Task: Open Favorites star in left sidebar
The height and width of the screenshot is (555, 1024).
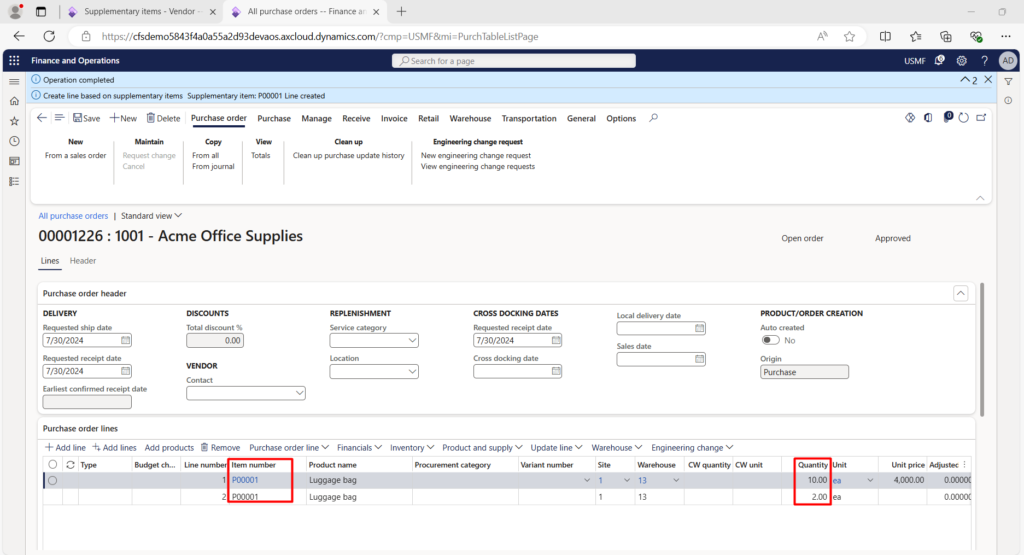Action: [14, 121]
